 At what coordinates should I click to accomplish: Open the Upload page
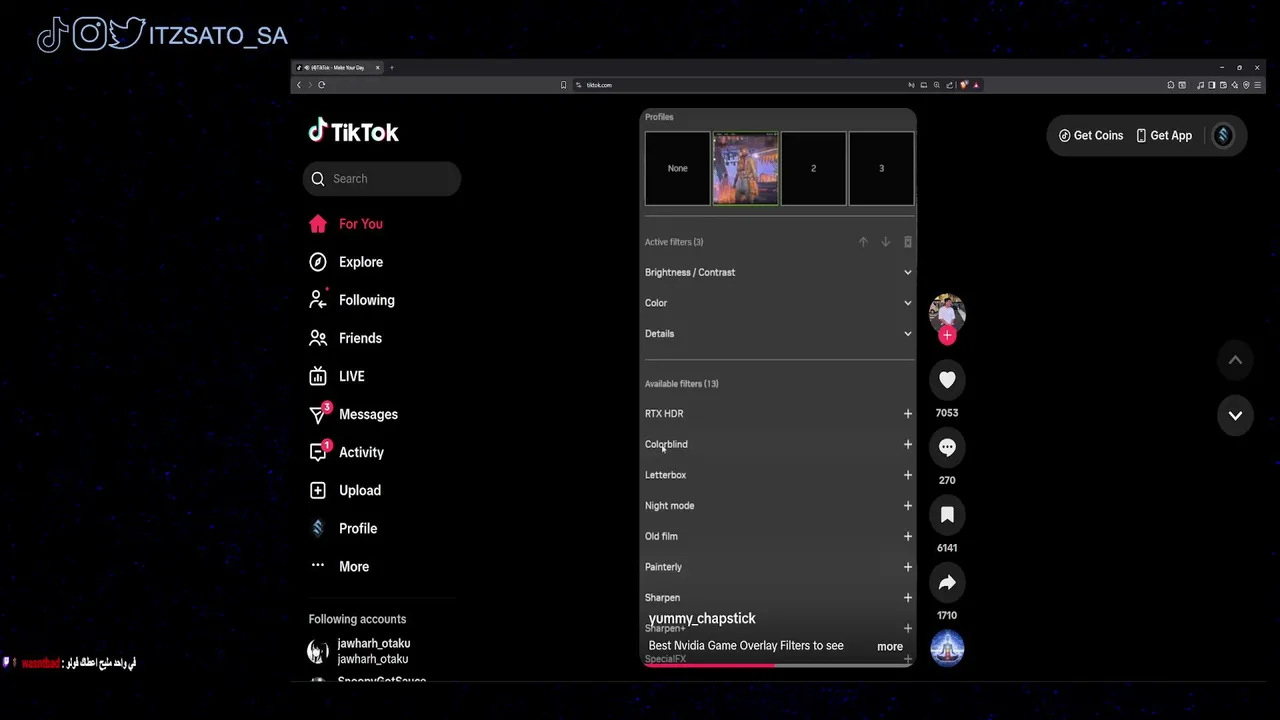[345, 490]
